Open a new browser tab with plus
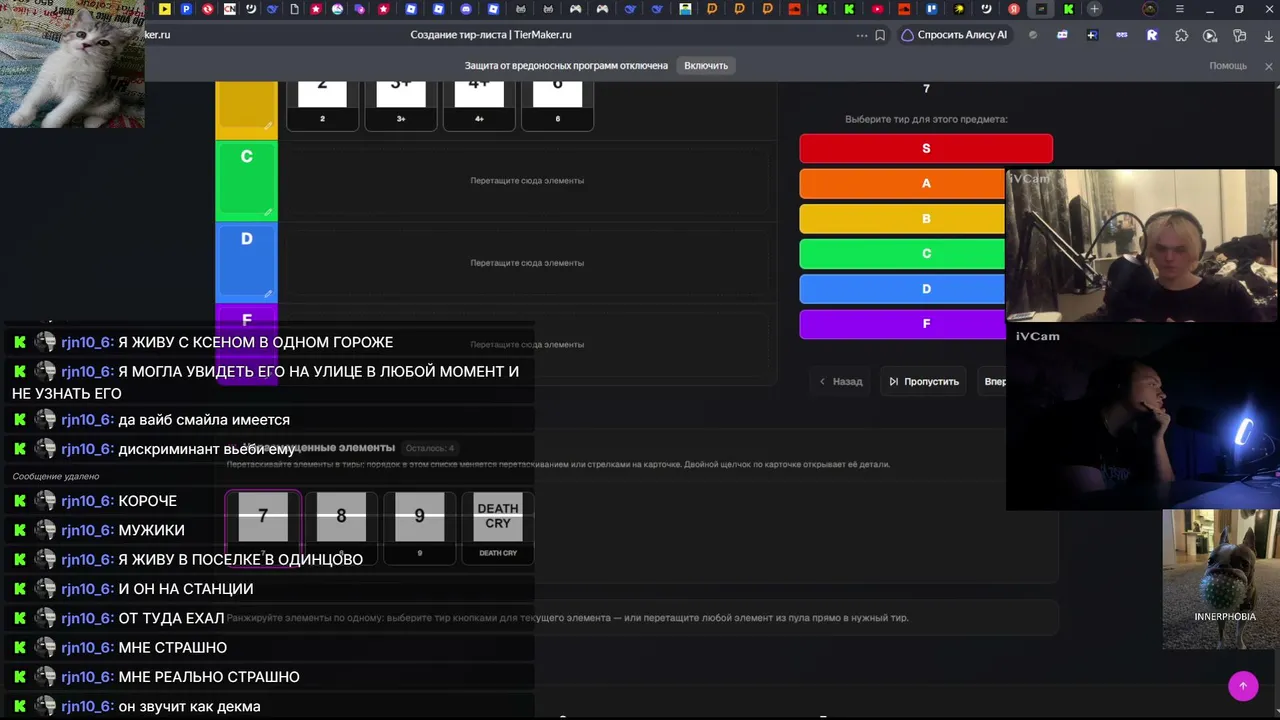Viewport: 1280px width, 720px height. pos(1094,9)
